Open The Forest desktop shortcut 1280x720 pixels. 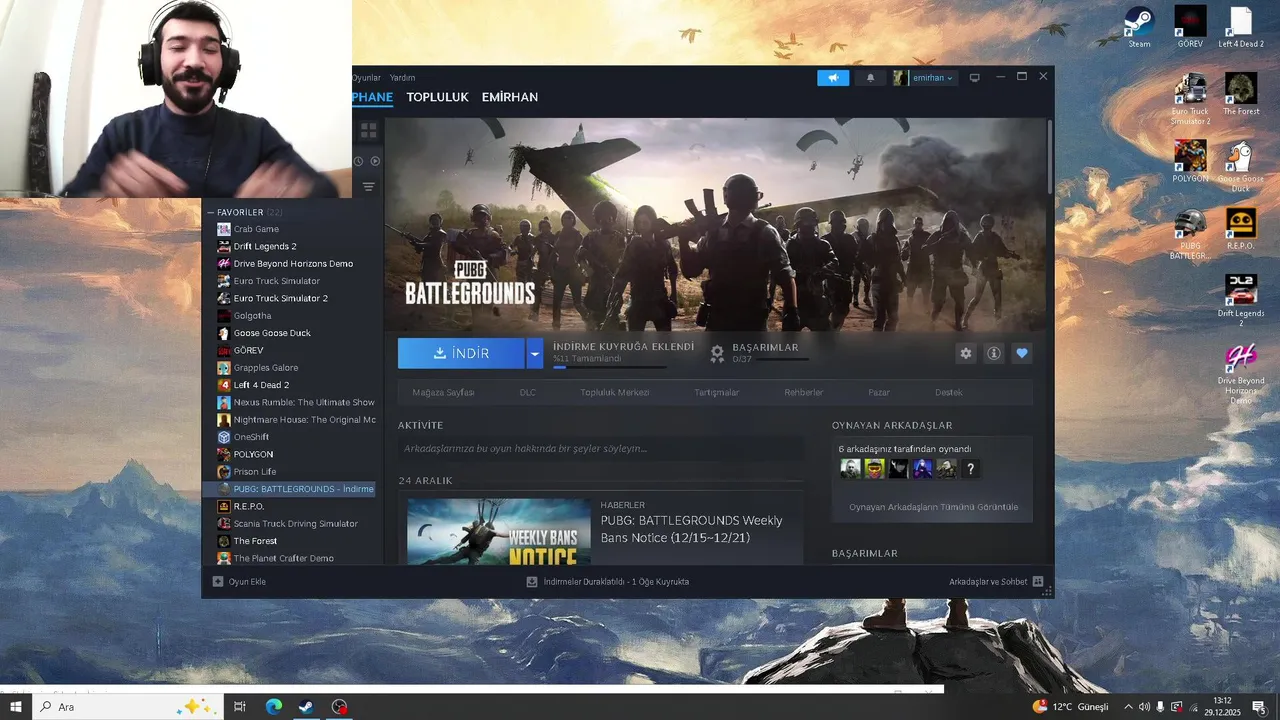coord(1241,94)
